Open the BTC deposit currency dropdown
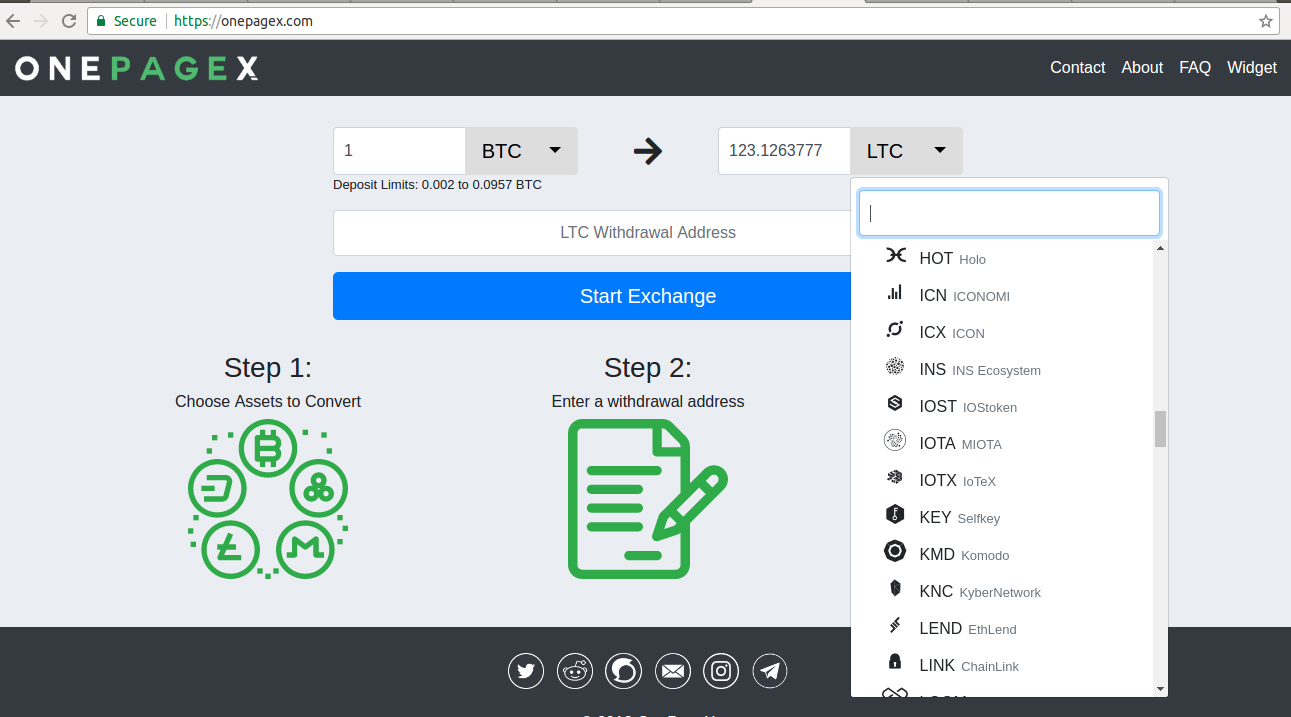 point(521,151)
